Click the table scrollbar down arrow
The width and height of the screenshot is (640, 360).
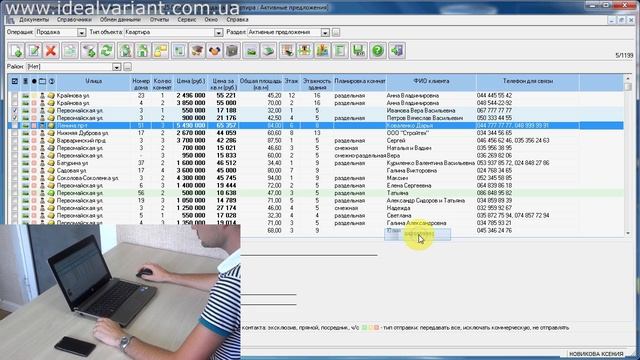click(628, 233)
